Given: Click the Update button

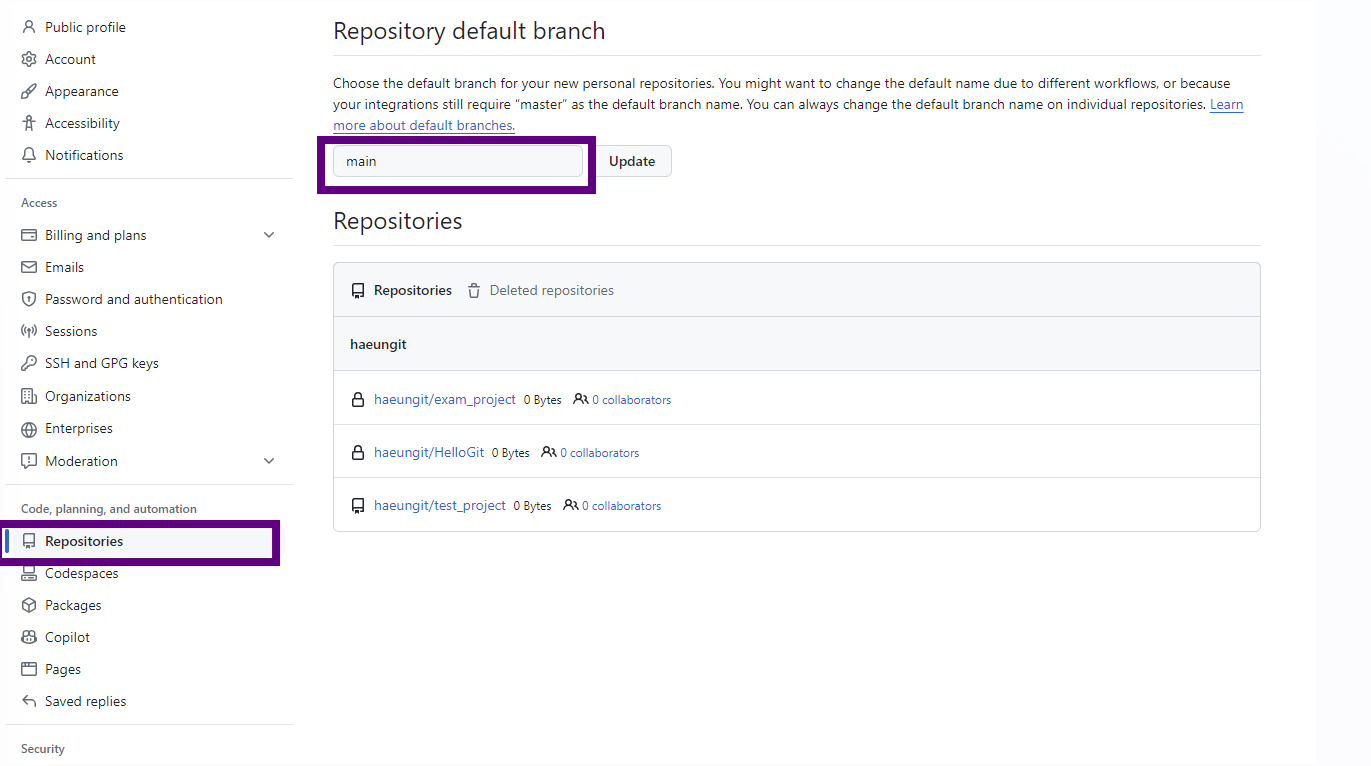Looking at the screenshot, I should click(x=632, y=161).
